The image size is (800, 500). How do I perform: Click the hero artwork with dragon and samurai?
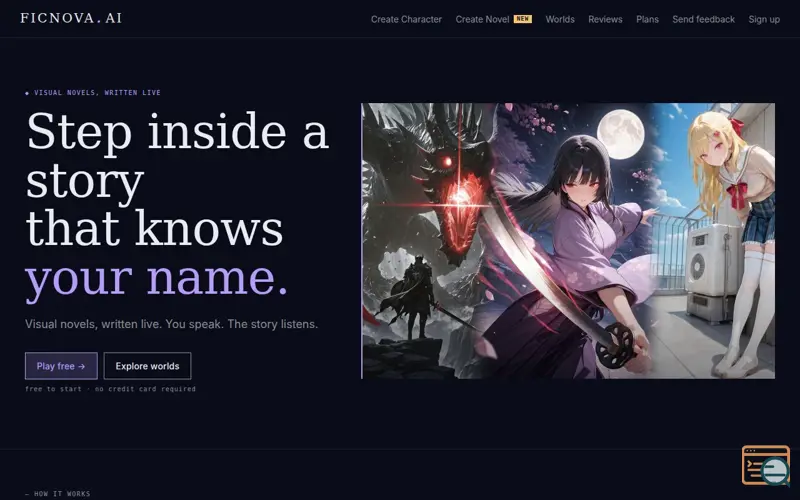(568, 241)
